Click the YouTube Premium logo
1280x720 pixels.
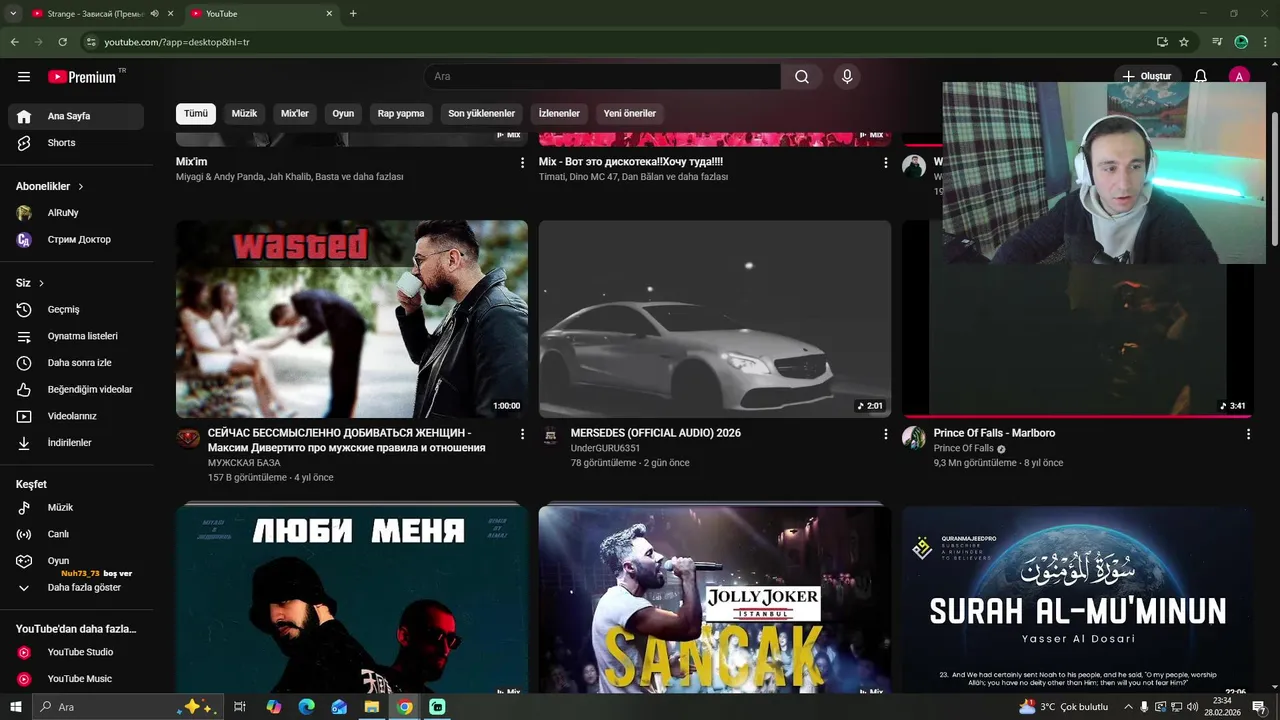(x=82, y=77)
